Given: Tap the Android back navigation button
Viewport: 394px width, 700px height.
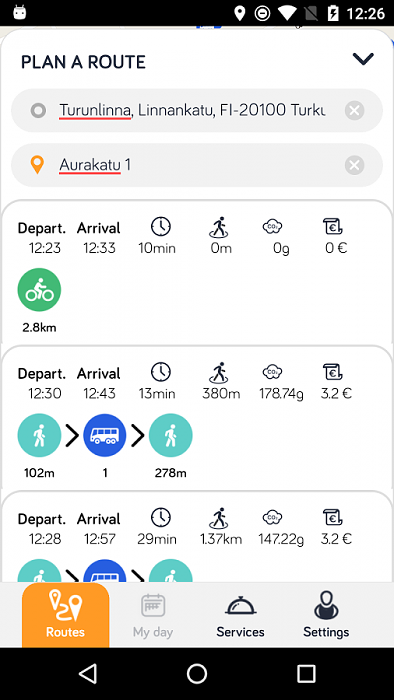Looking at the screenshot, I should (87, 673).
